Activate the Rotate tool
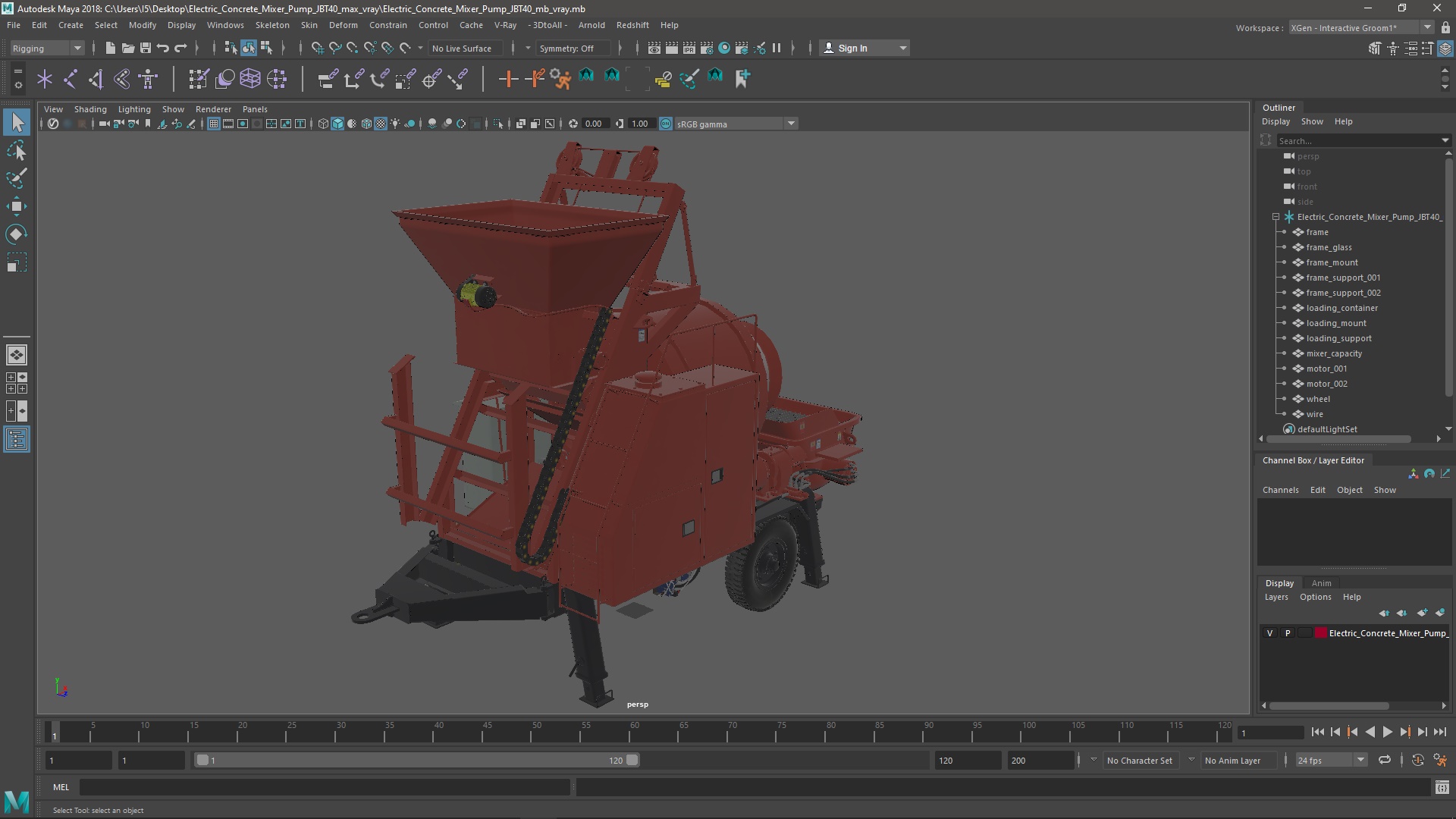The image size is (1456, 819). pos(17,234)
